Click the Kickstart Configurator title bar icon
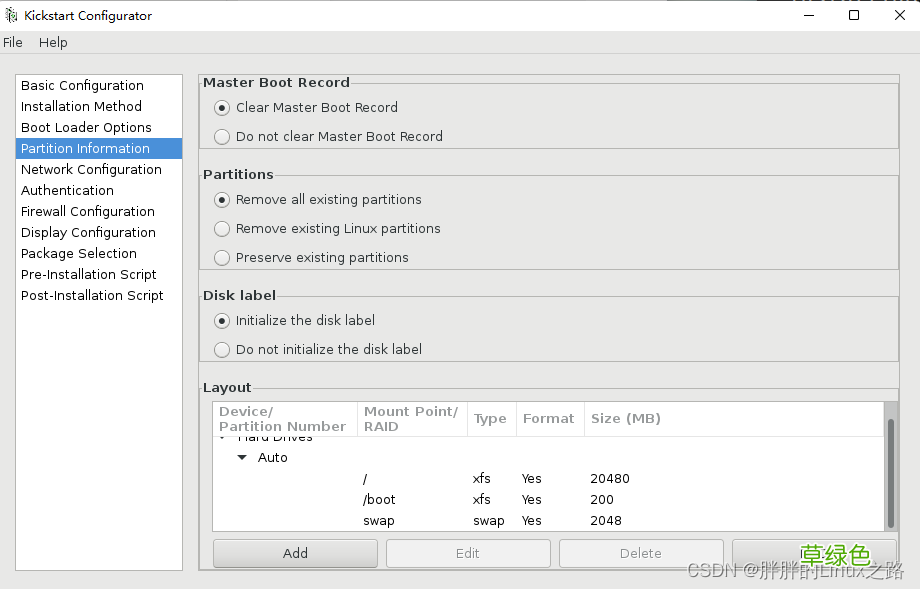The height and width of the screenshot is (589, 920). pyautogui.click(x=12, y=15)
